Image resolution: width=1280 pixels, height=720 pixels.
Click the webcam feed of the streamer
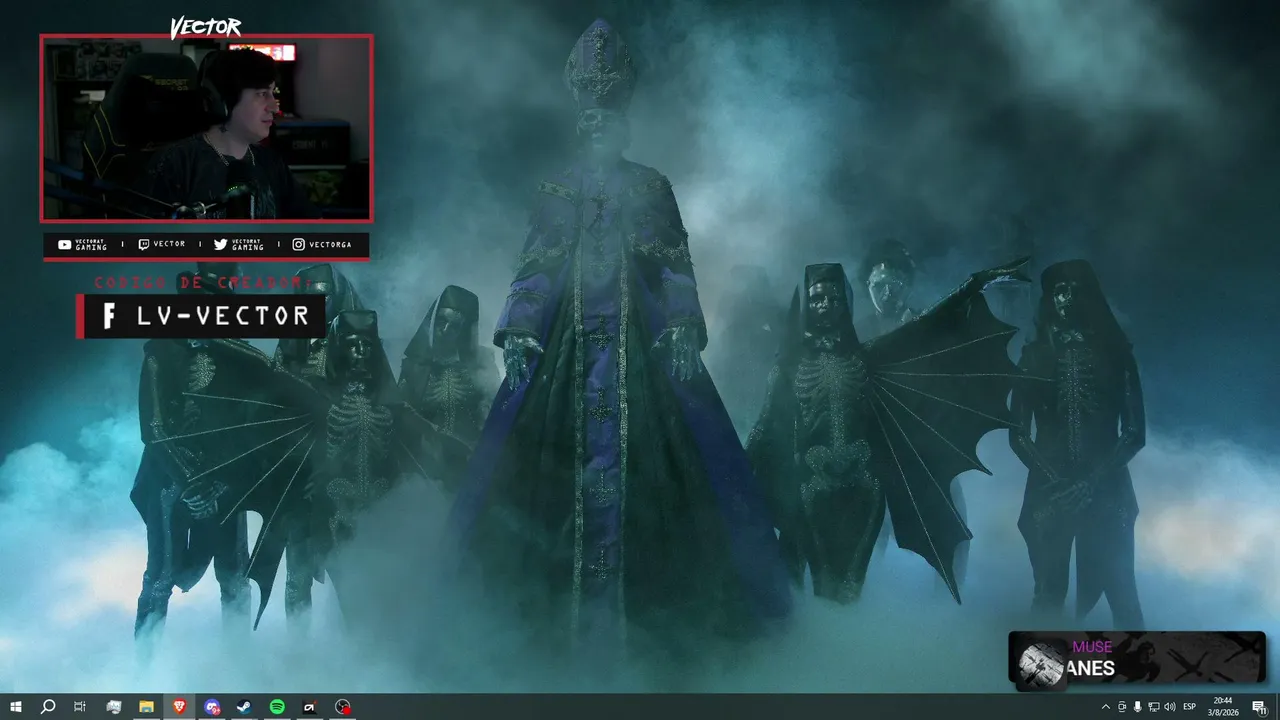[x=206, y=128]
